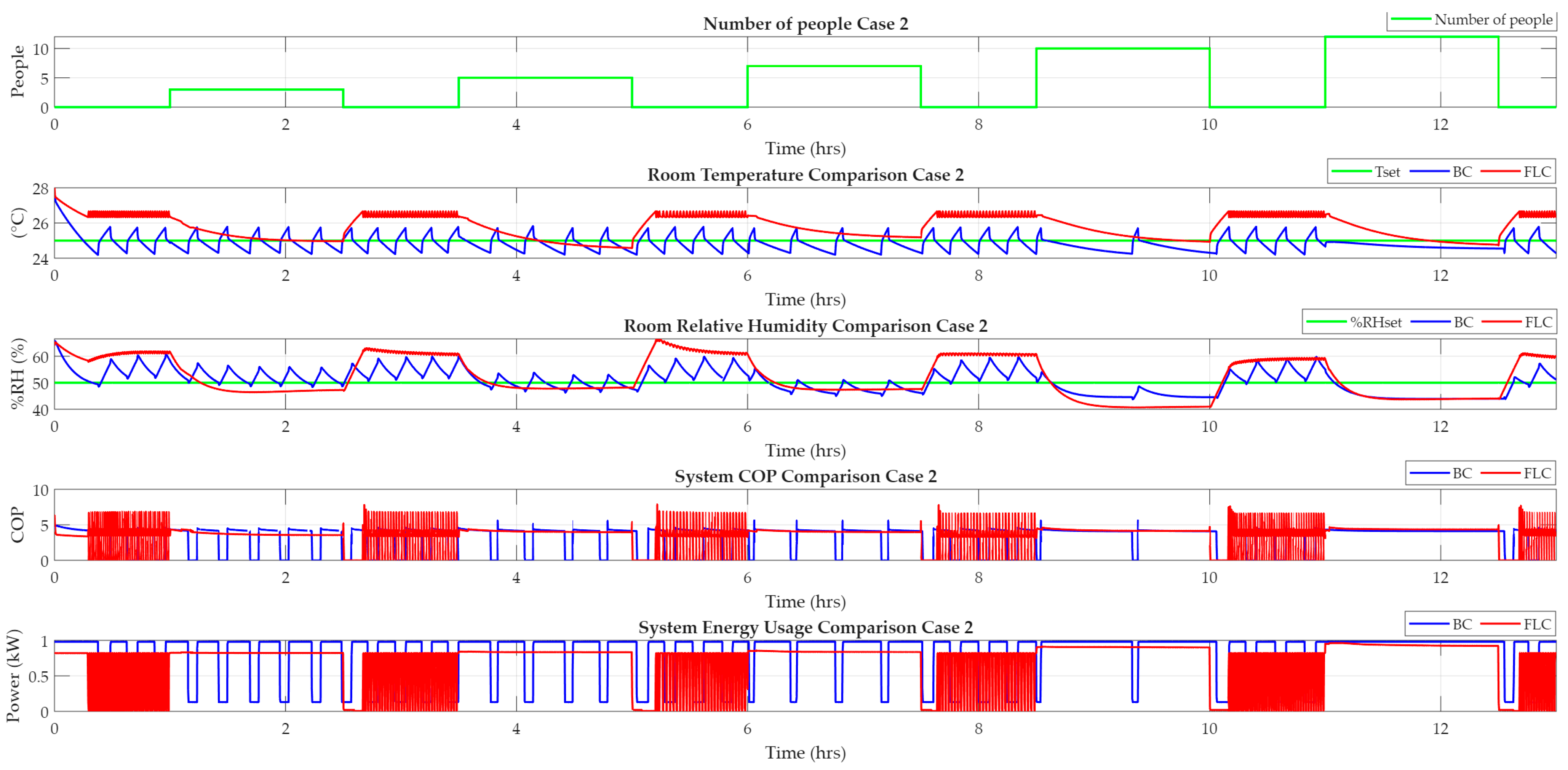The height and width of the screenshot is (770, 1568).
Task: Click the 'Number of people Case 2' title
Action: (805, 24)
